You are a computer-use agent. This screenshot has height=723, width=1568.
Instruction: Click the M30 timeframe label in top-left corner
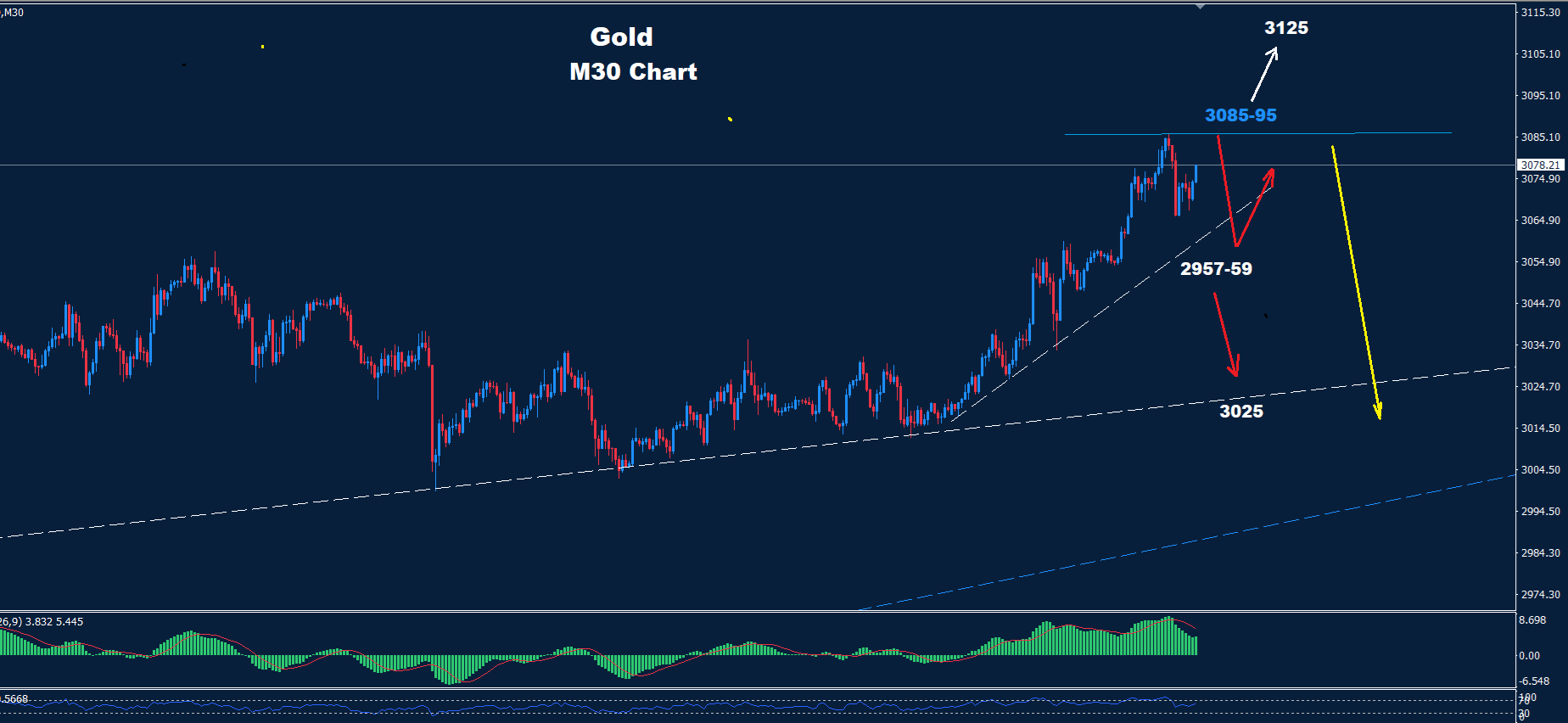(13, 13)
